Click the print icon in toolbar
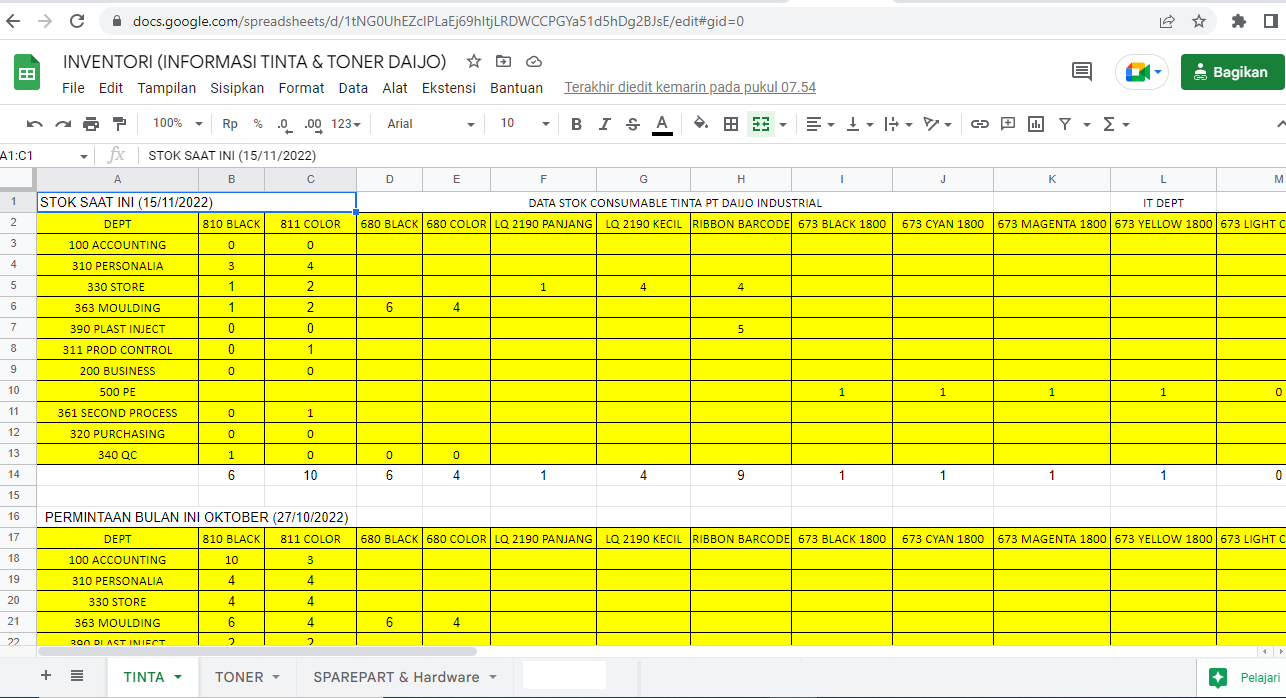This screenshot has height=698, width=1286. (x=91, y=124)
